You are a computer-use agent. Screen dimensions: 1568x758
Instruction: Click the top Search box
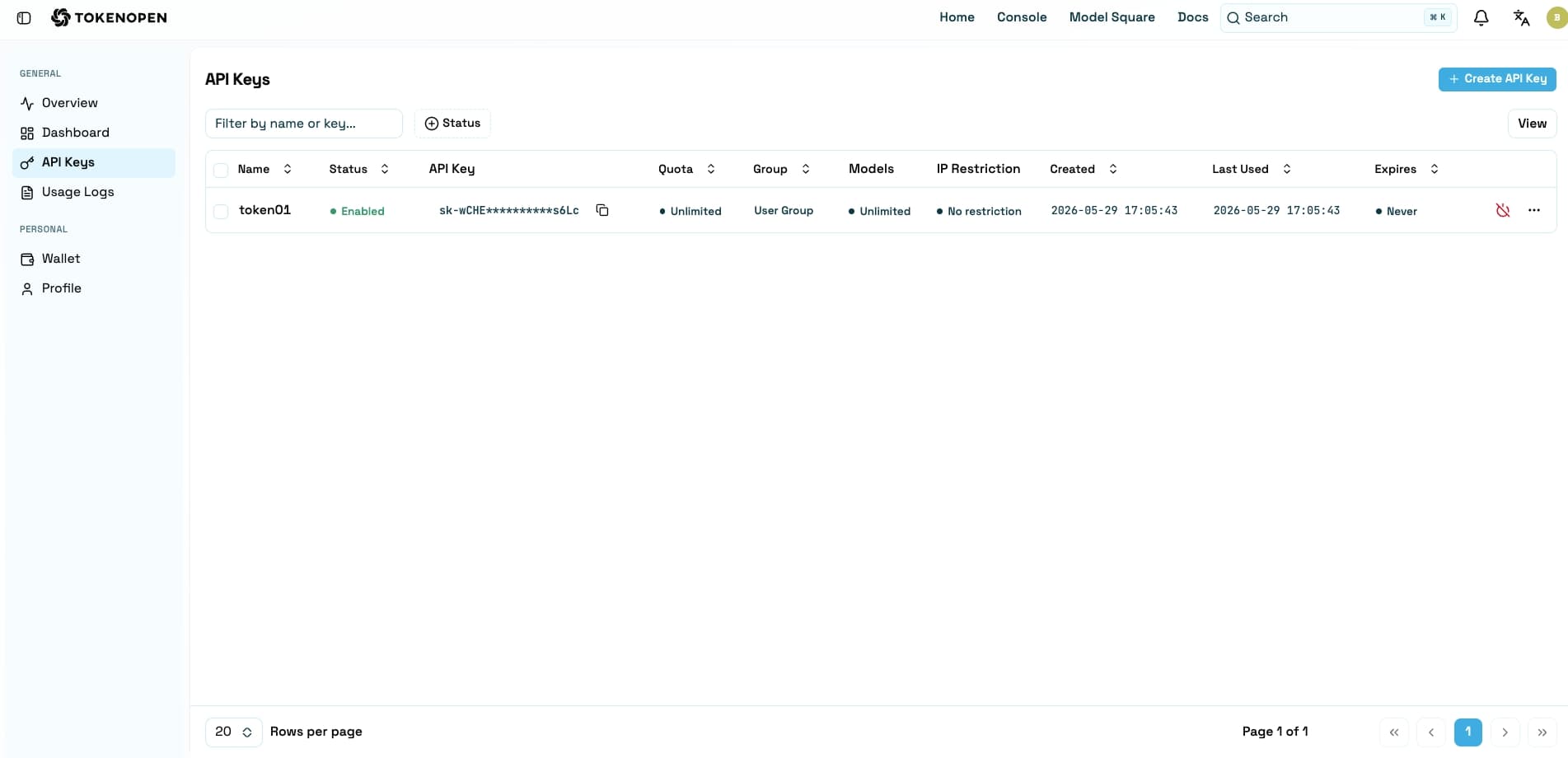[1338, 17]
